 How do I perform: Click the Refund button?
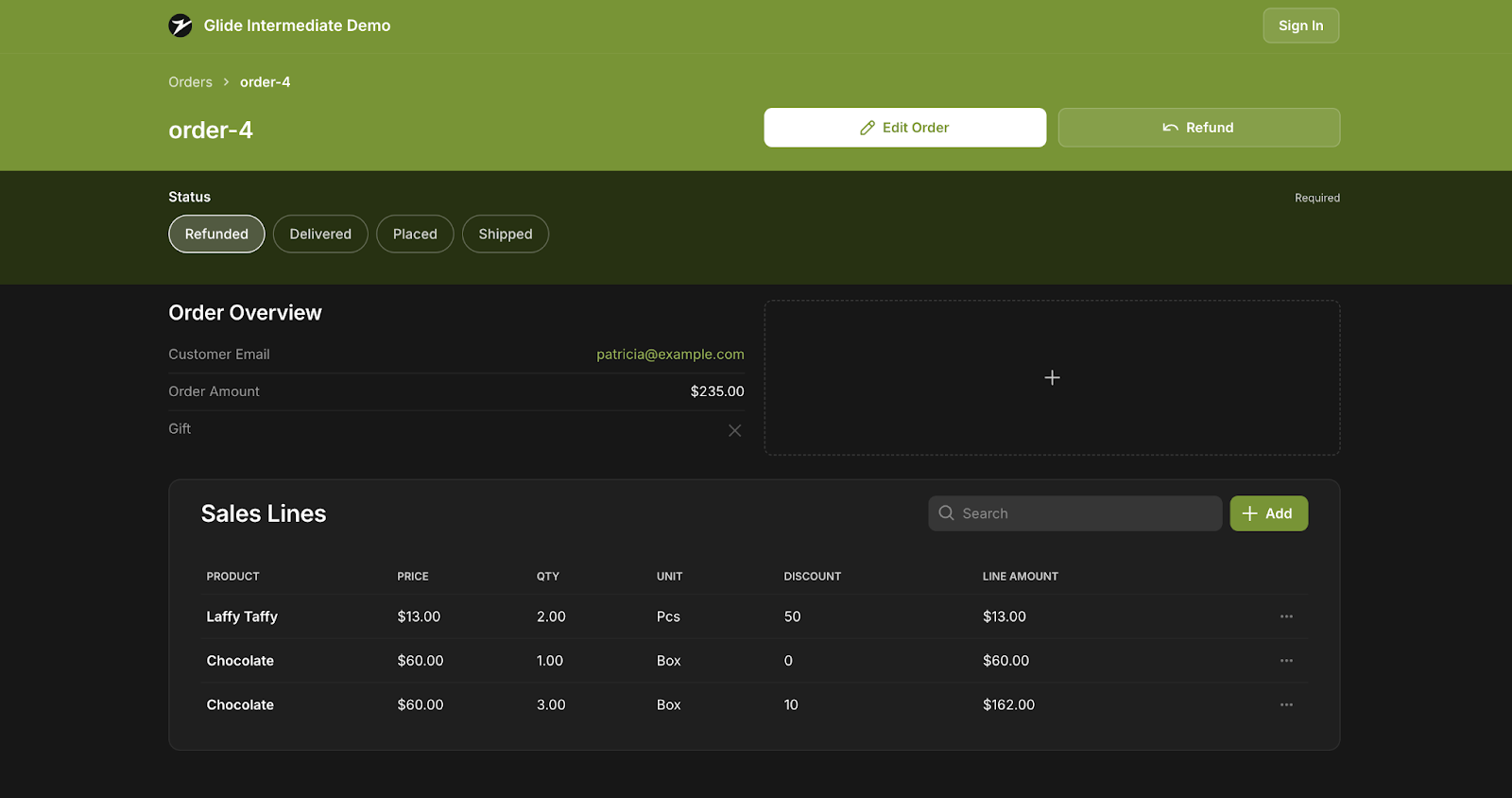pyautogui.click(x=1198, y=128)
